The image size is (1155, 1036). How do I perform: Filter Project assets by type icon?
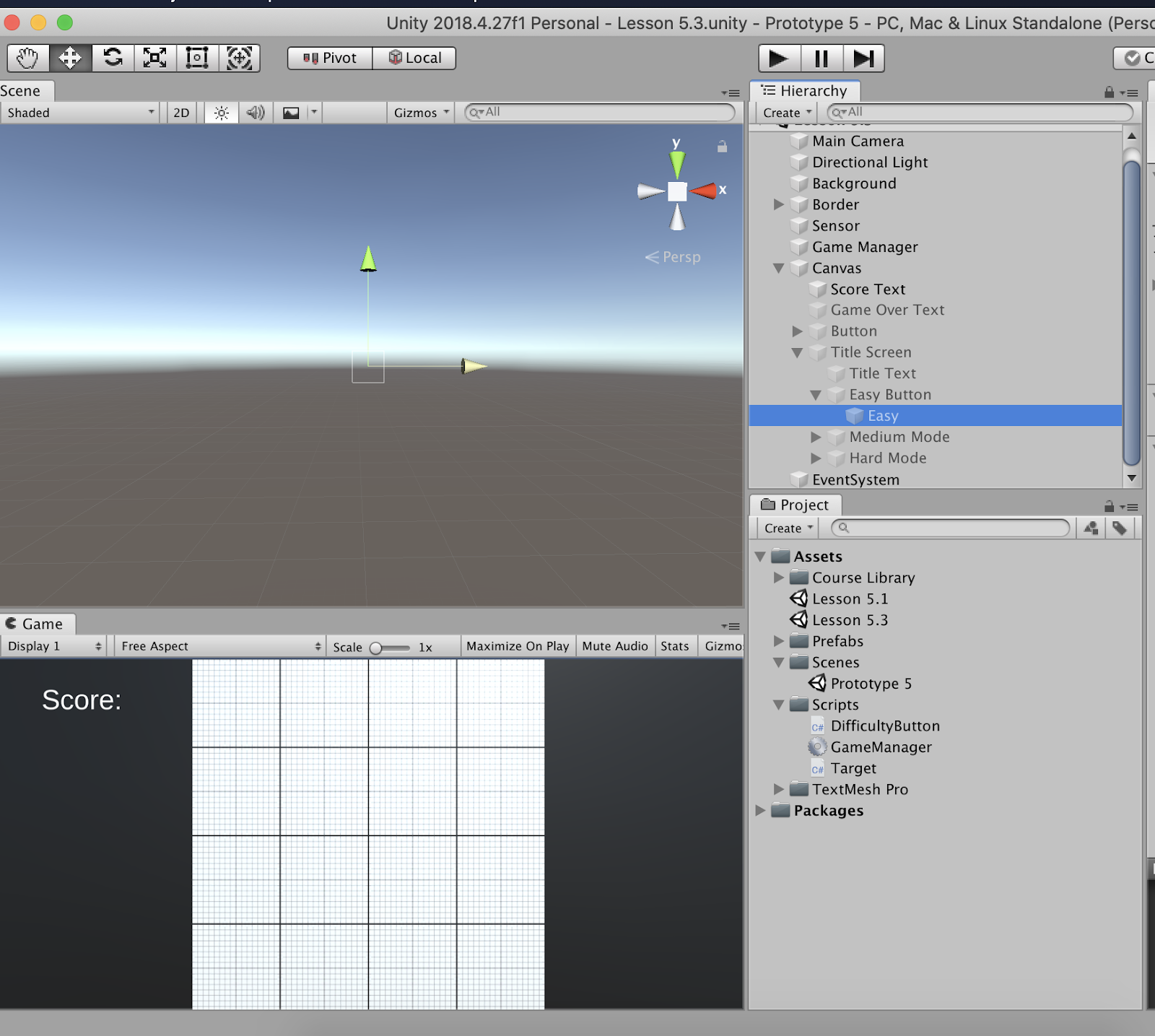[x=1091, y=528]
